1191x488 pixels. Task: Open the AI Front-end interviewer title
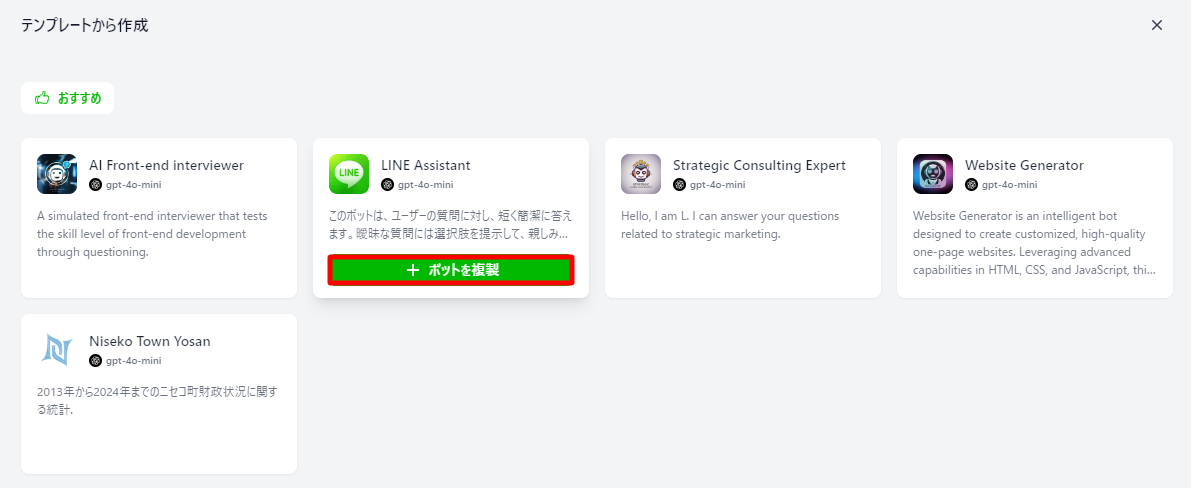tap(166, 165)
